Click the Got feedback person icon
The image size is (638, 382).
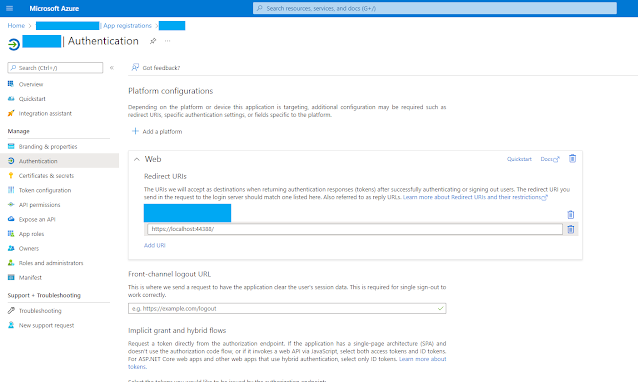point(135,67)
